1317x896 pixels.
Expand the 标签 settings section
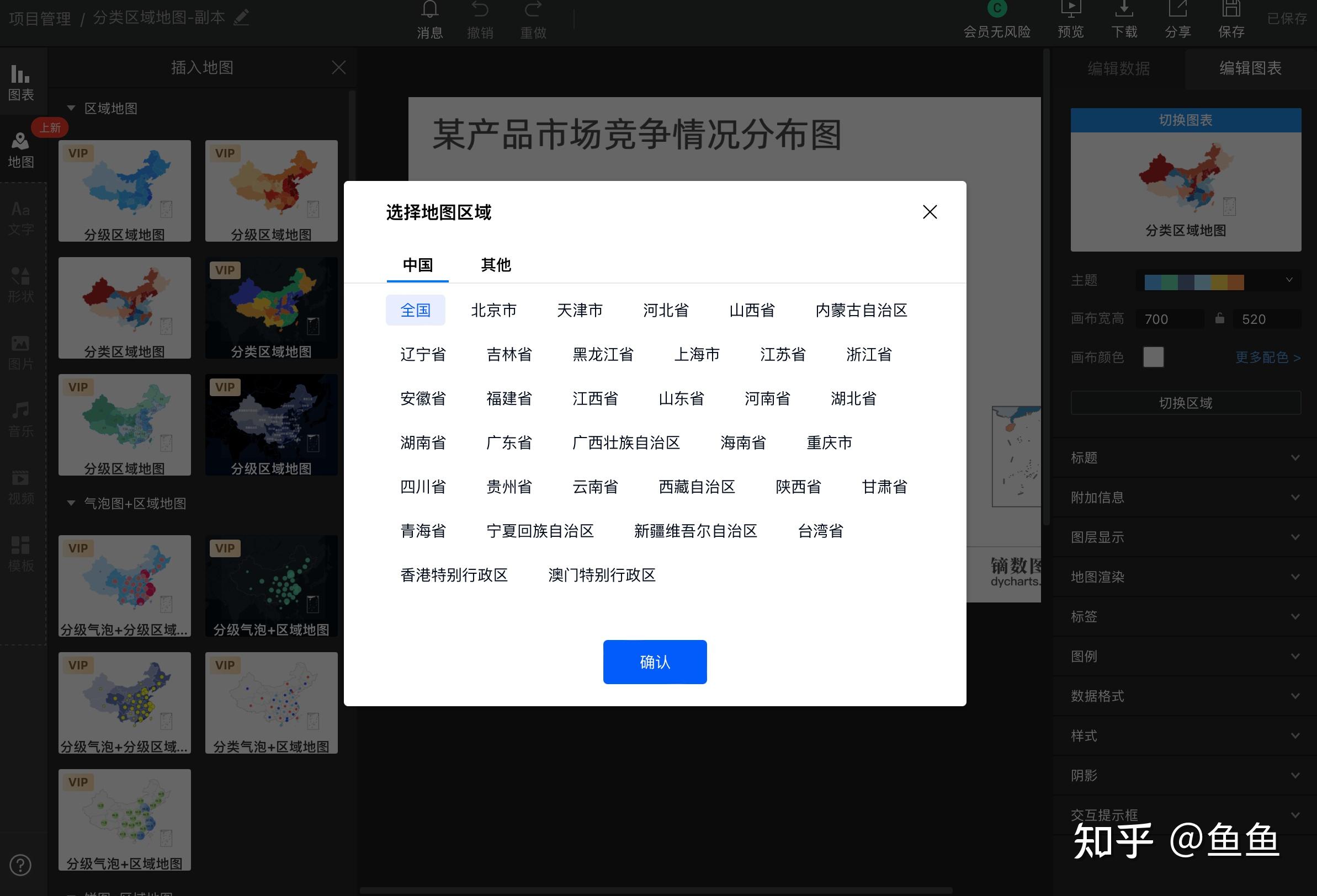(x=1185, y=616)
